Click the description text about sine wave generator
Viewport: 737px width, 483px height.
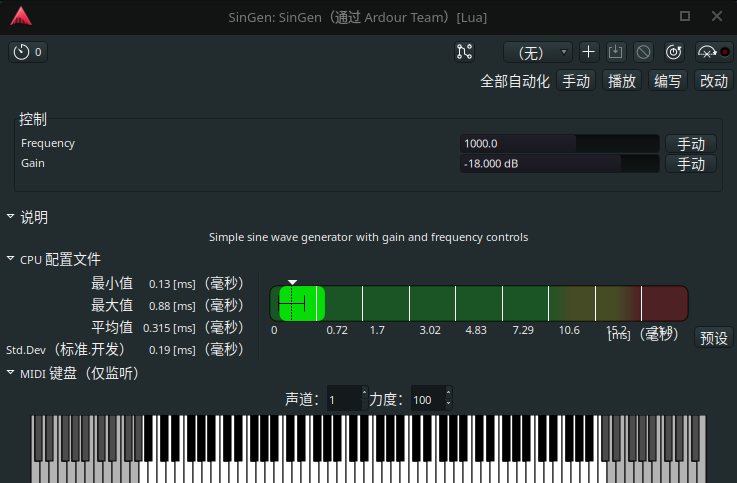point(368,237)
